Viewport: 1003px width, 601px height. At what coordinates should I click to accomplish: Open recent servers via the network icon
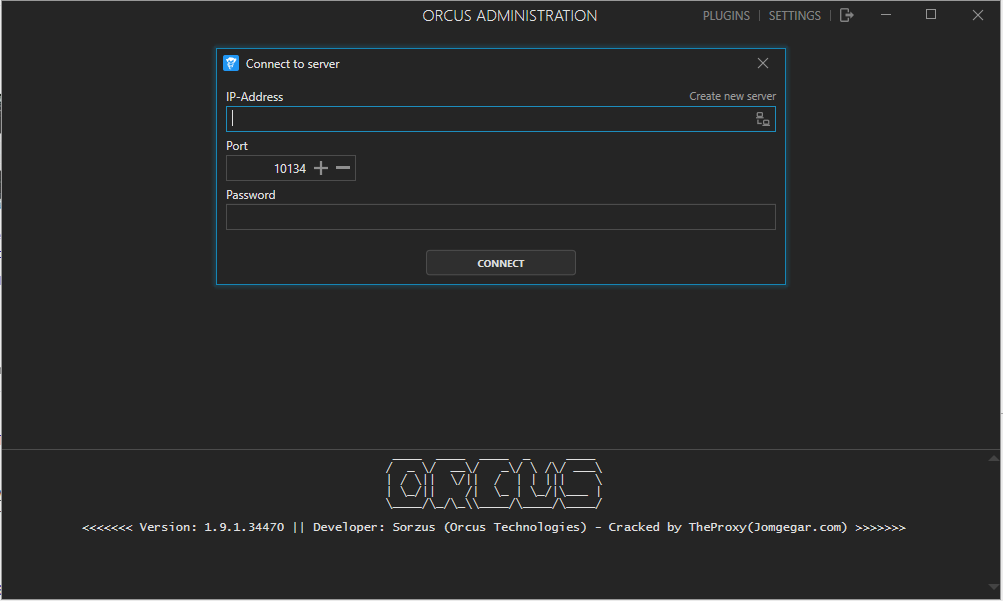763,118
